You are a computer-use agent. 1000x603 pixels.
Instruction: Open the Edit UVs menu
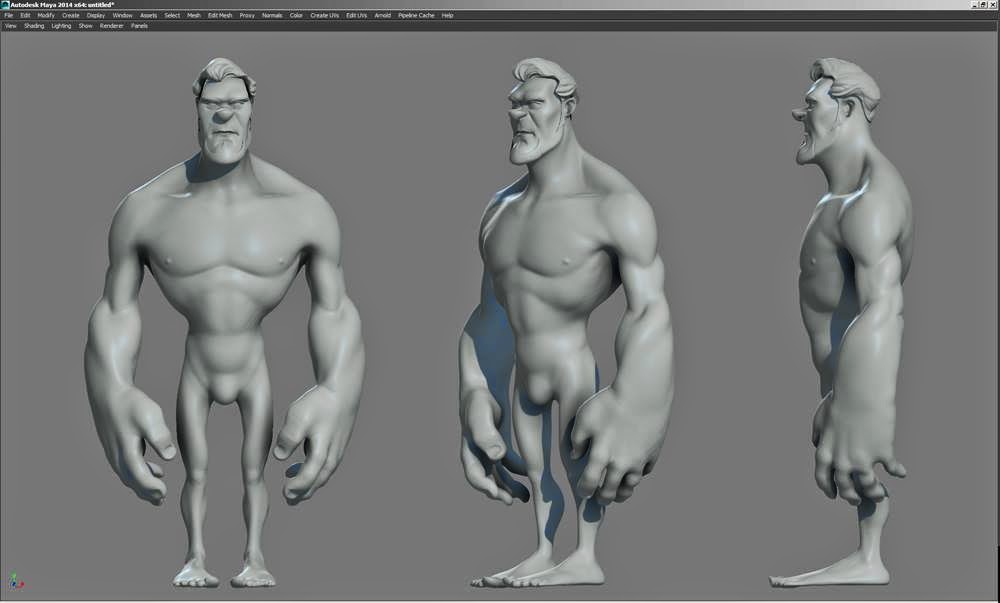(357, 15)
